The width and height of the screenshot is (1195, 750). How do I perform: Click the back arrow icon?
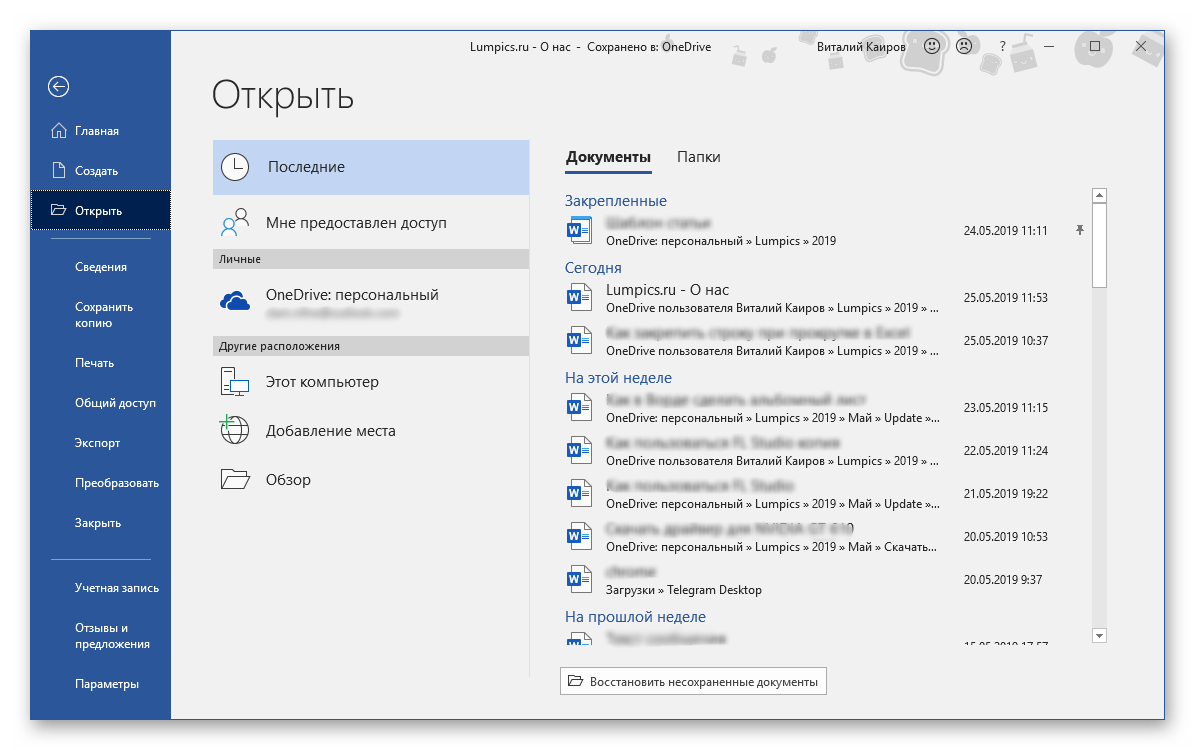coord(58,87)
